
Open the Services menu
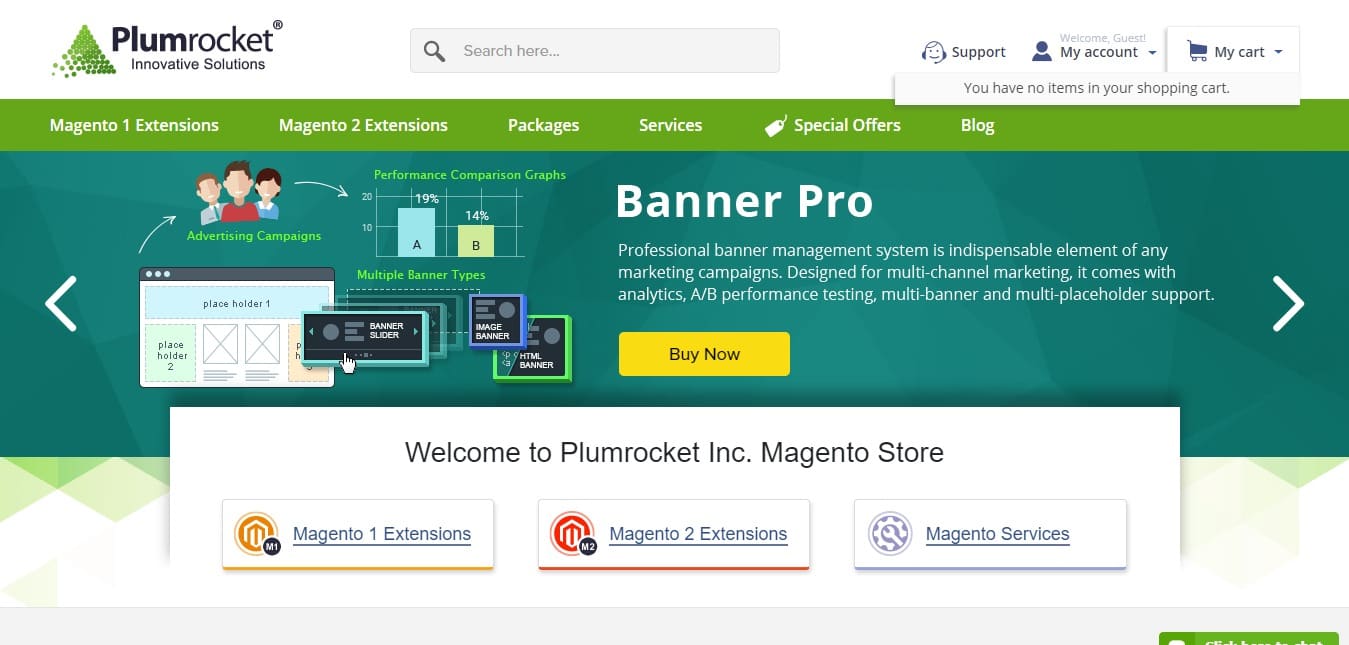click(x=670, y=125)
